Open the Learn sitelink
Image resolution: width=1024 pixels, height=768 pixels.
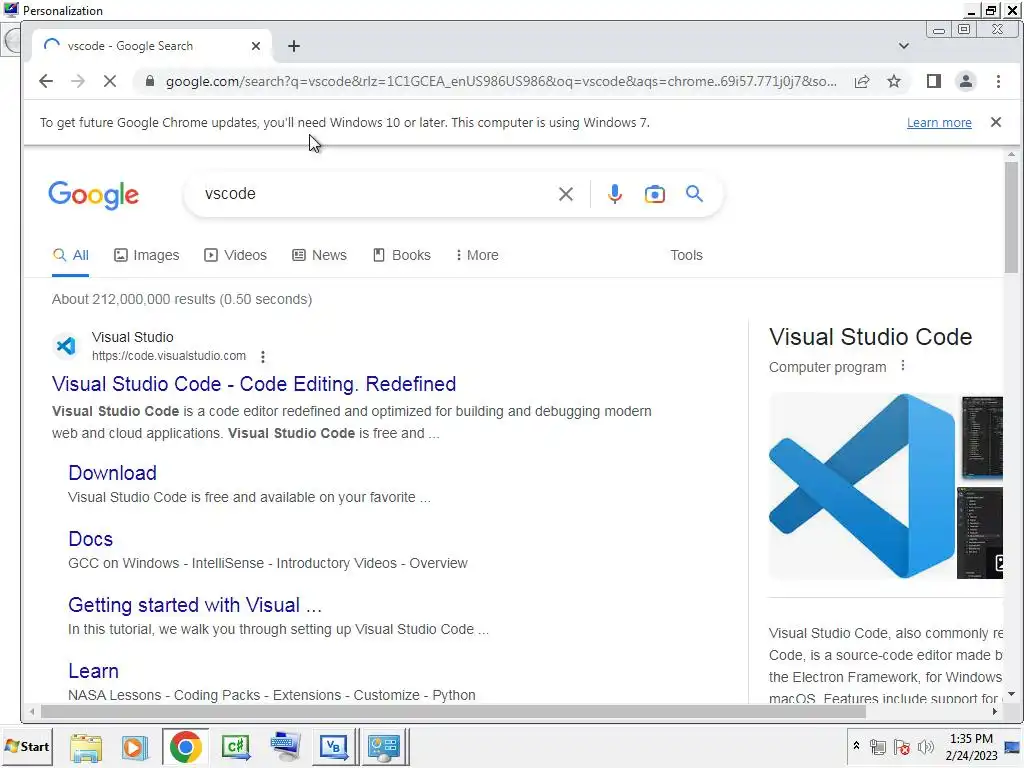pos(93,671)
